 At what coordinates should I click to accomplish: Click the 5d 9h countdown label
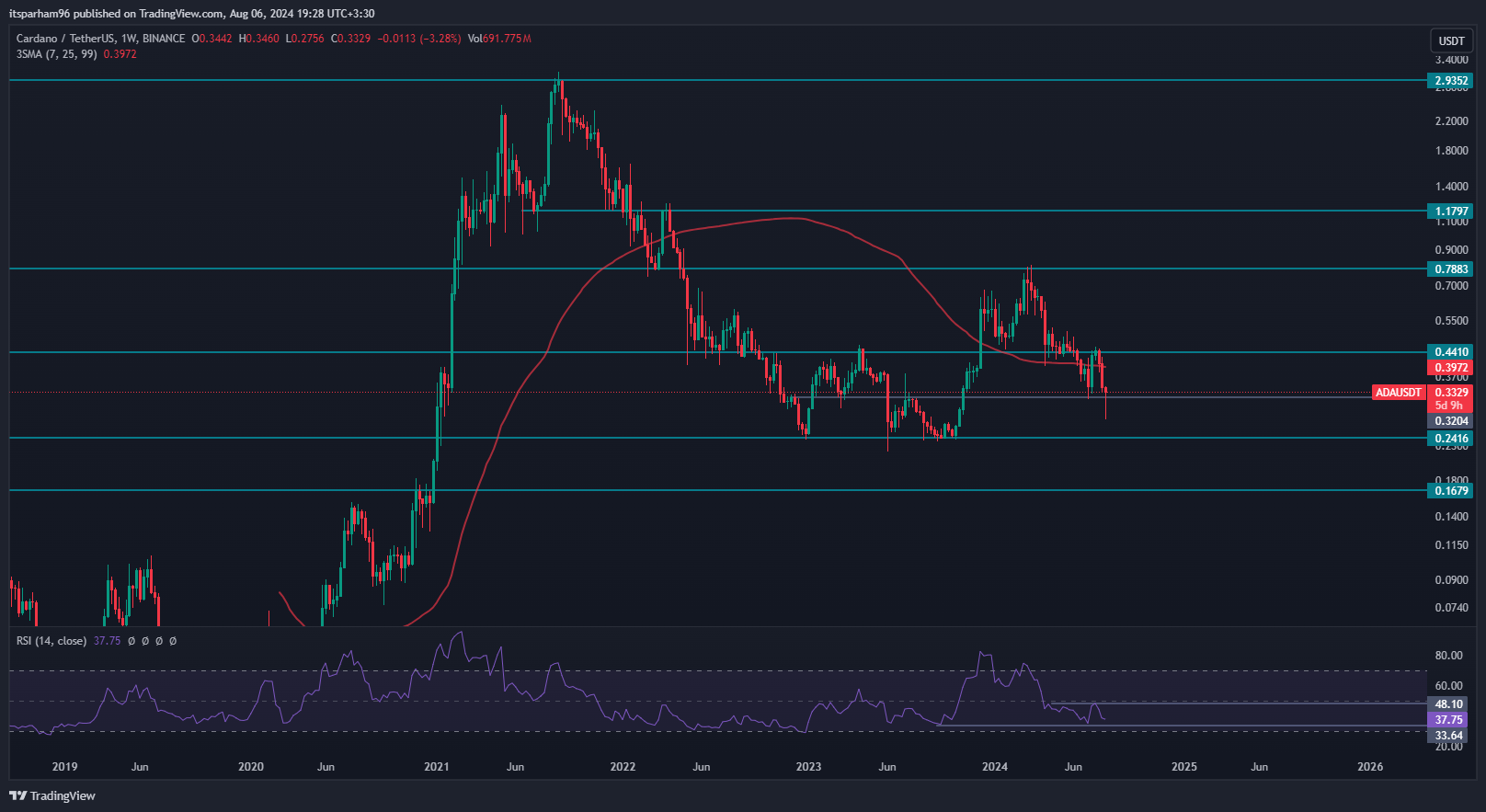(1449, 406)
